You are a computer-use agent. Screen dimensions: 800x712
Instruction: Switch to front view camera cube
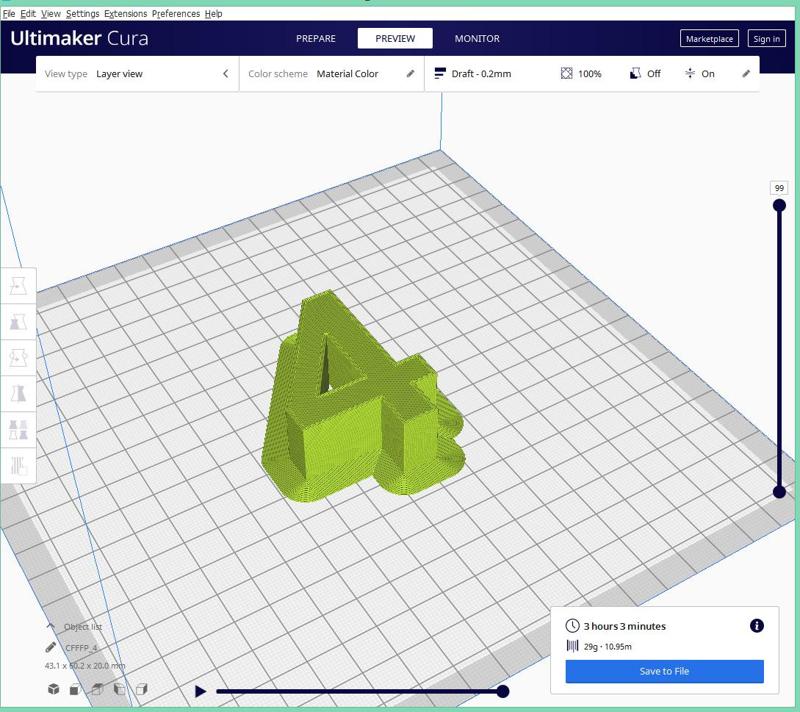tap(75, 689)
